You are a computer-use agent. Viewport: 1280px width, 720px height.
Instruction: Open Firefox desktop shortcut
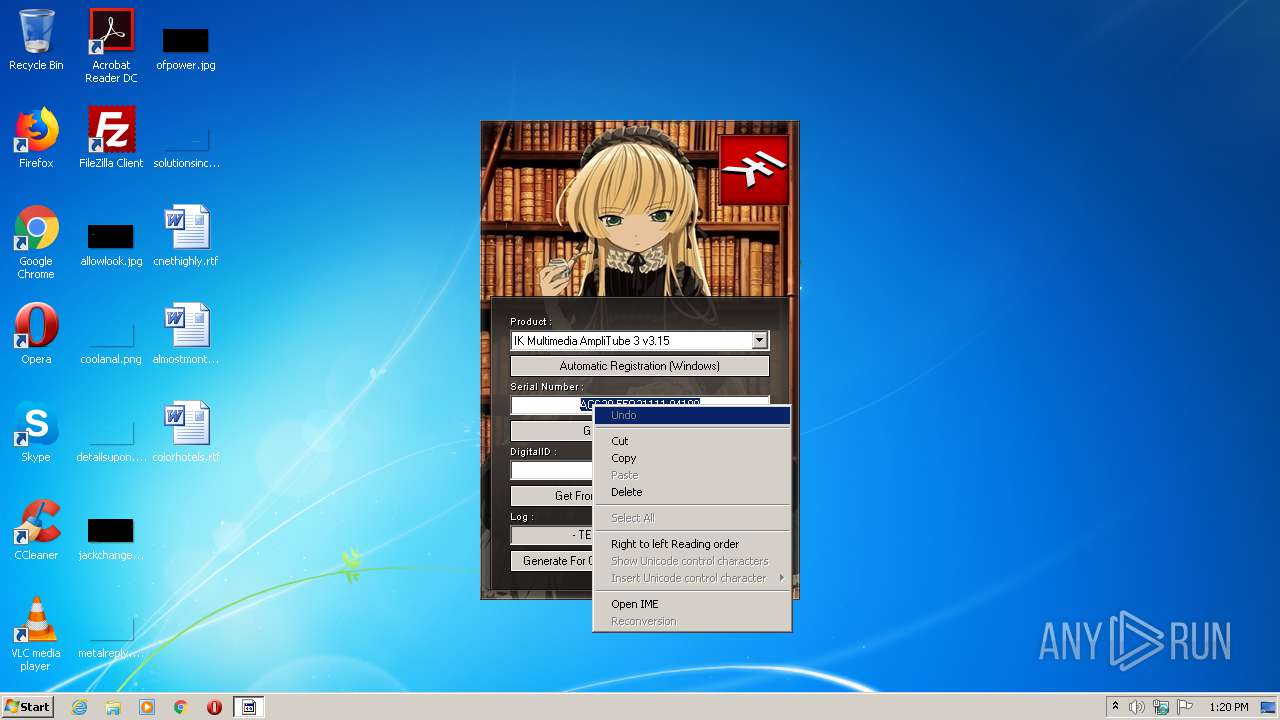[x=36, y=138]
